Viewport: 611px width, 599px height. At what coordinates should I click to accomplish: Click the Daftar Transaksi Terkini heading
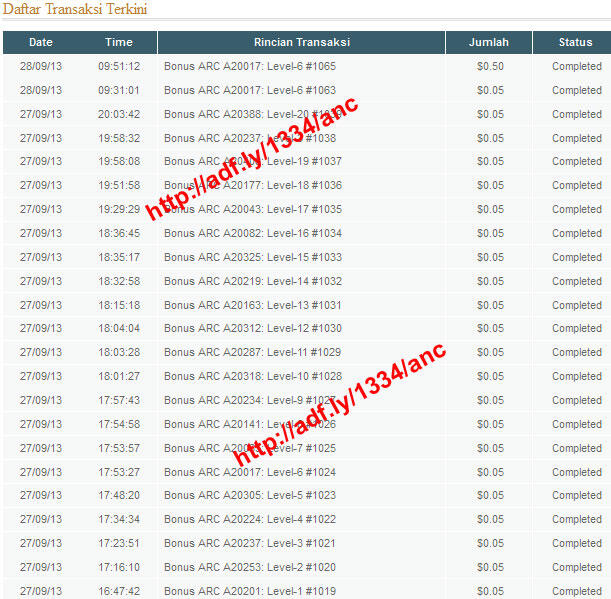click(75, 9)
